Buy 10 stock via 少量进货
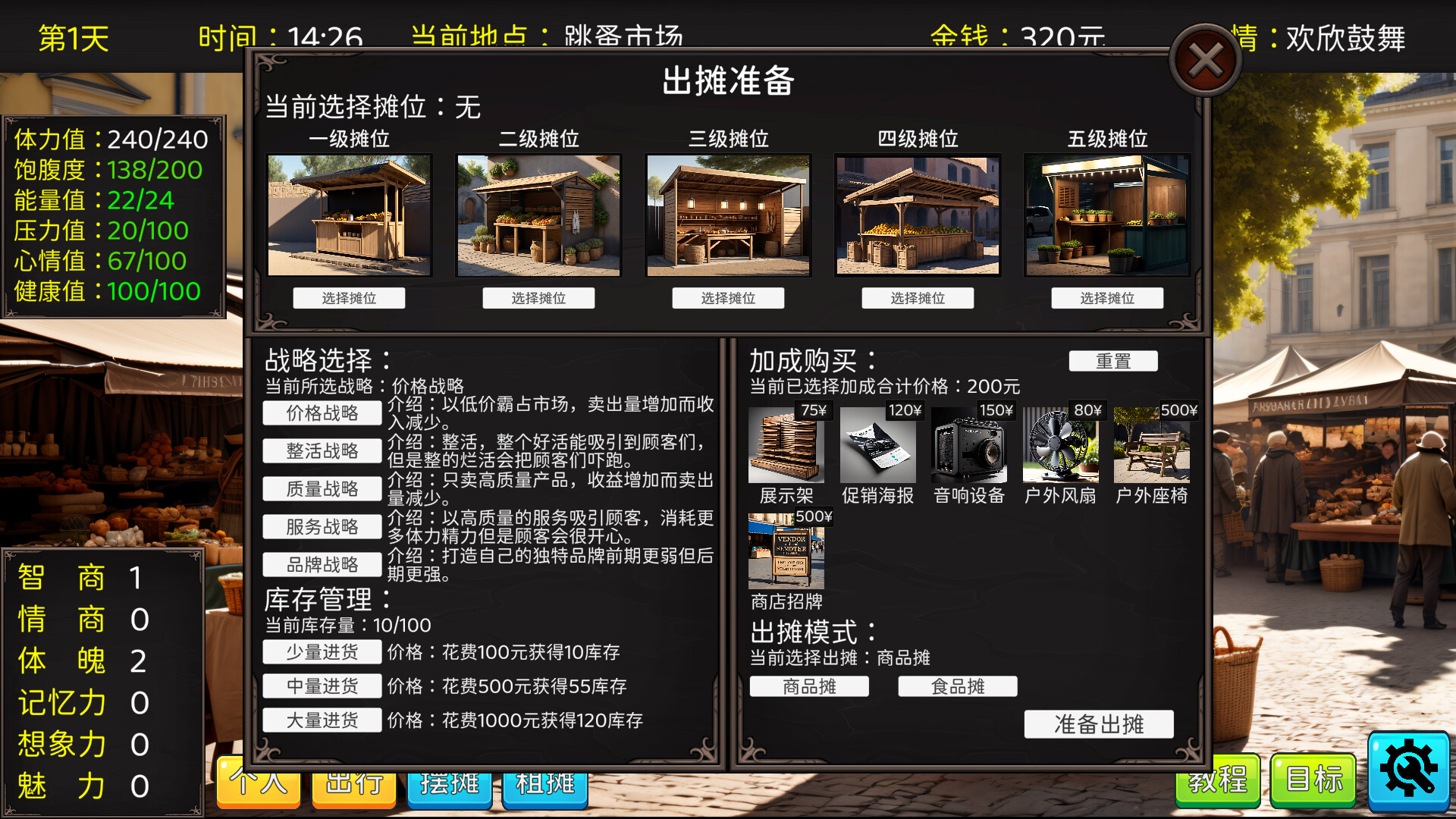 pyautogui.click(x=322, y=651)
